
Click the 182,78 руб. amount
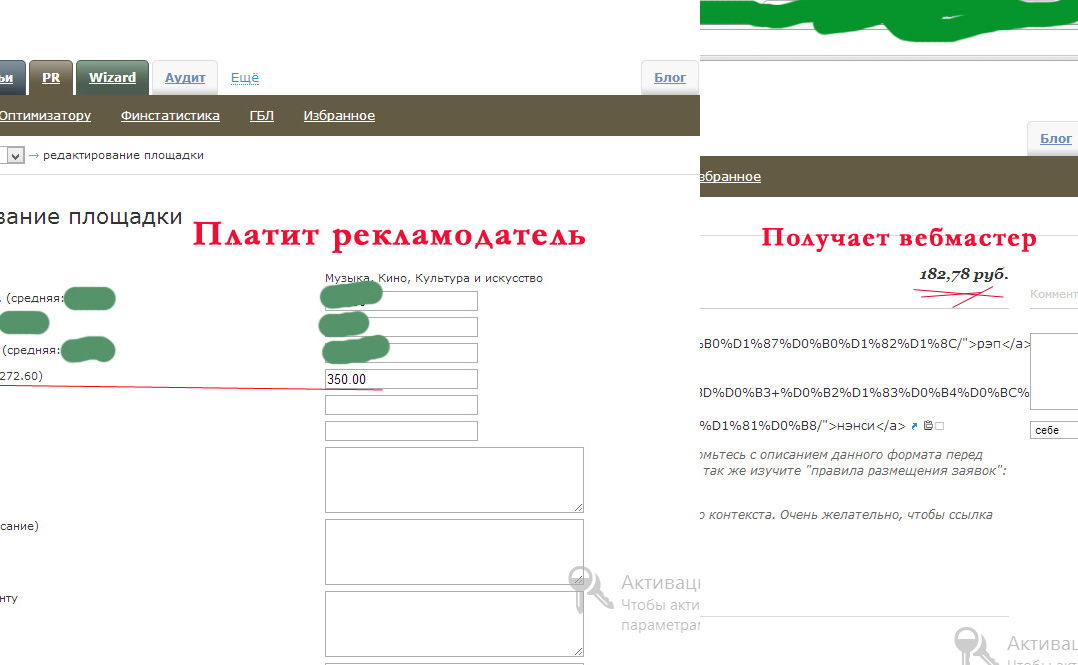[963, 274]
